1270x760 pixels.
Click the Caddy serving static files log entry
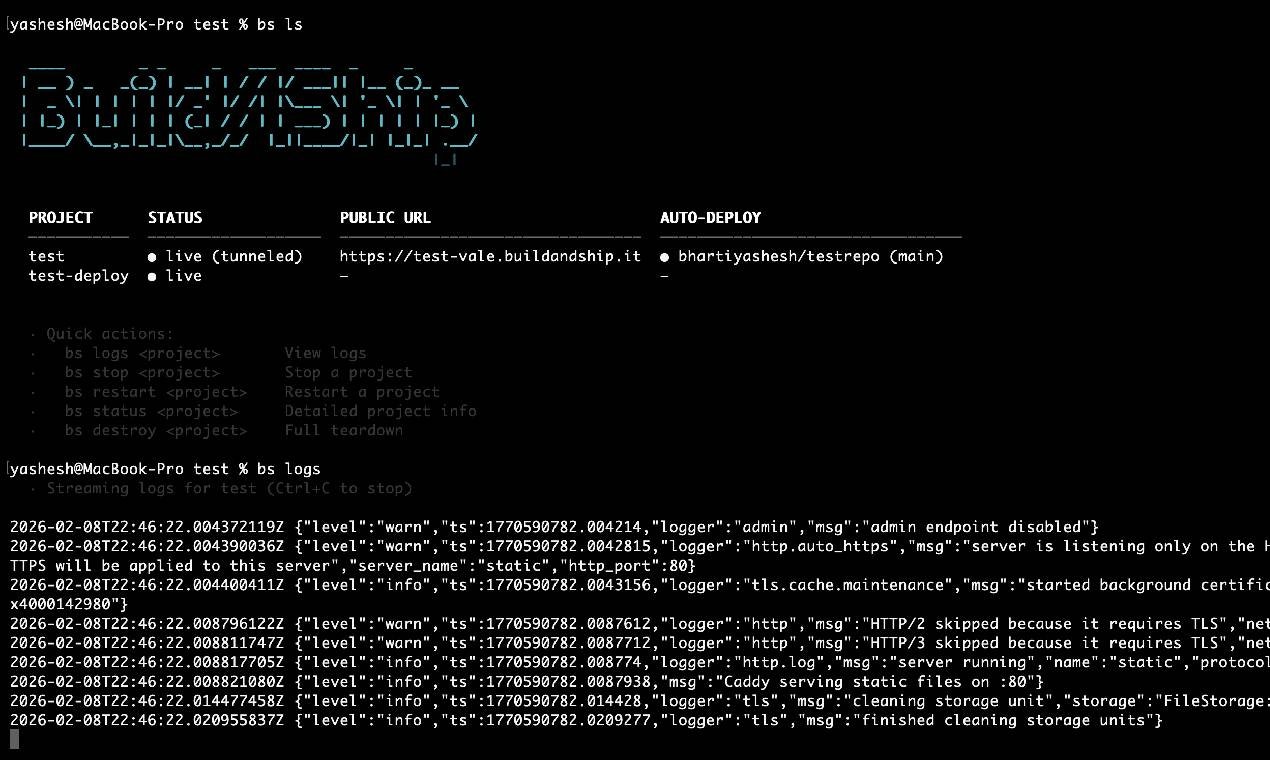coord(600,681)
